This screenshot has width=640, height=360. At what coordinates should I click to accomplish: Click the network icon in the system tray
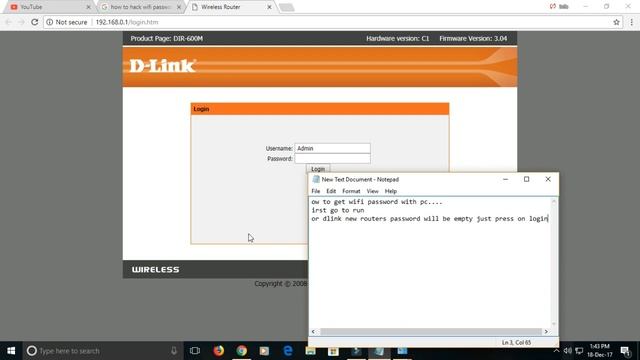tap(579, 351)
